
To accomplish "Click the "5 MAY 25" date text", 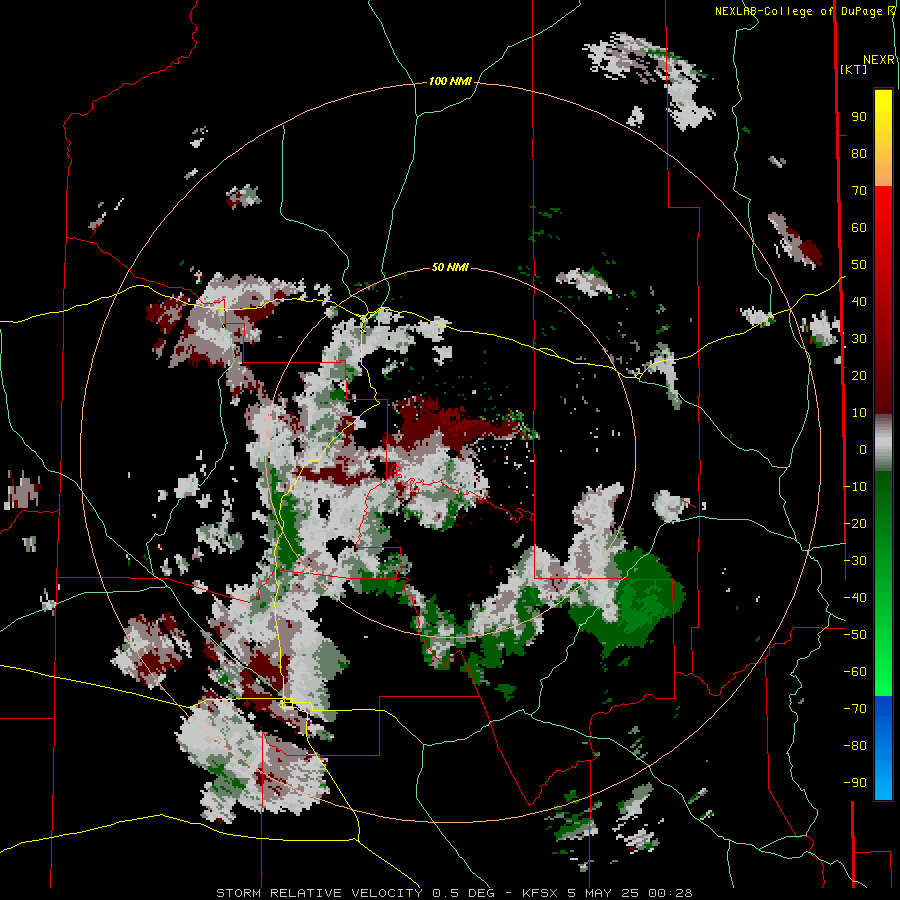I will click(x=604, y=893).
